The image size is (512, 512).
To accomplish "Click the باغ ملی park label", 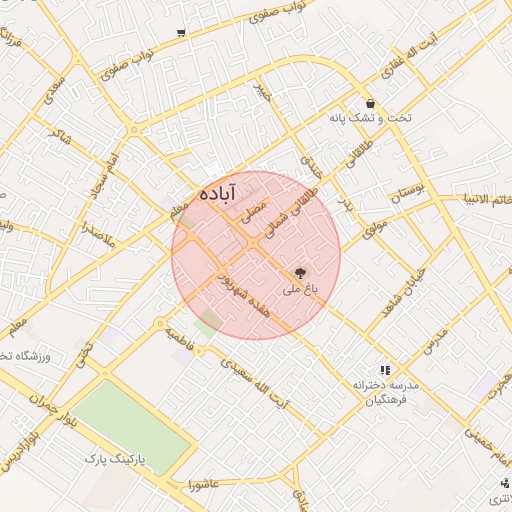I will pyautogui.click(x=300, y=290).
